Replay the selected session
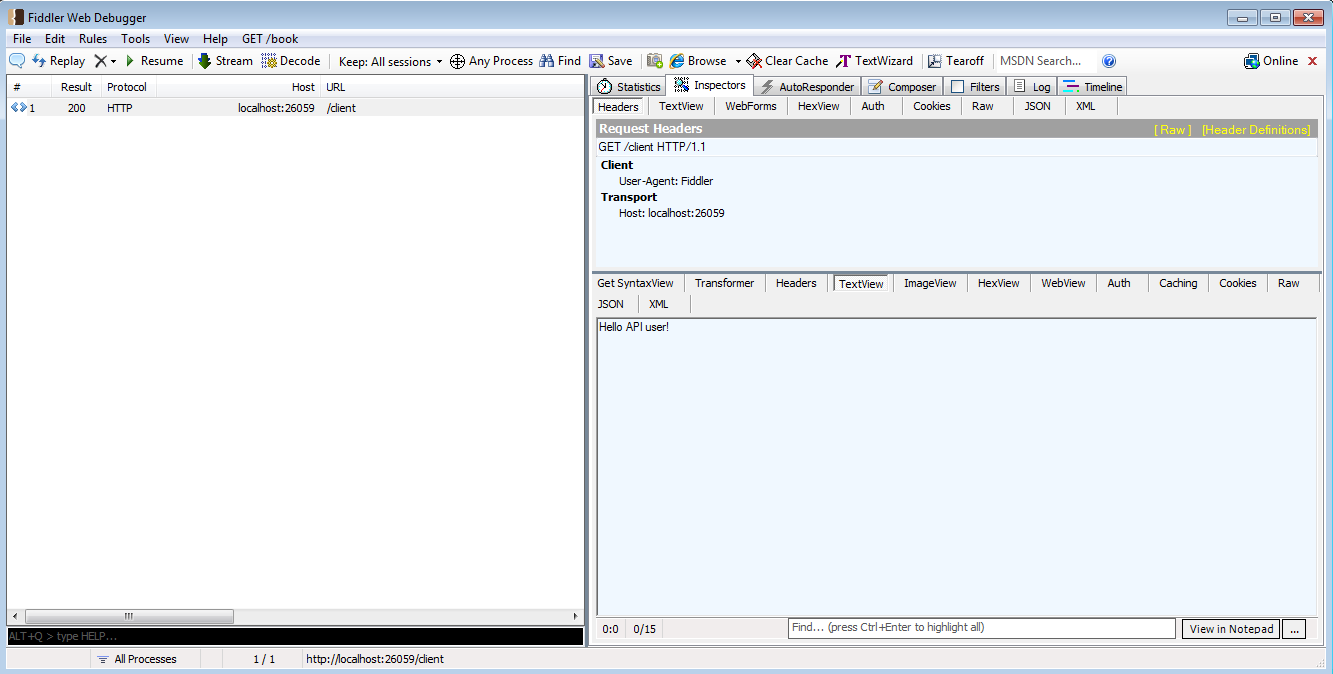 pos(59,61)
